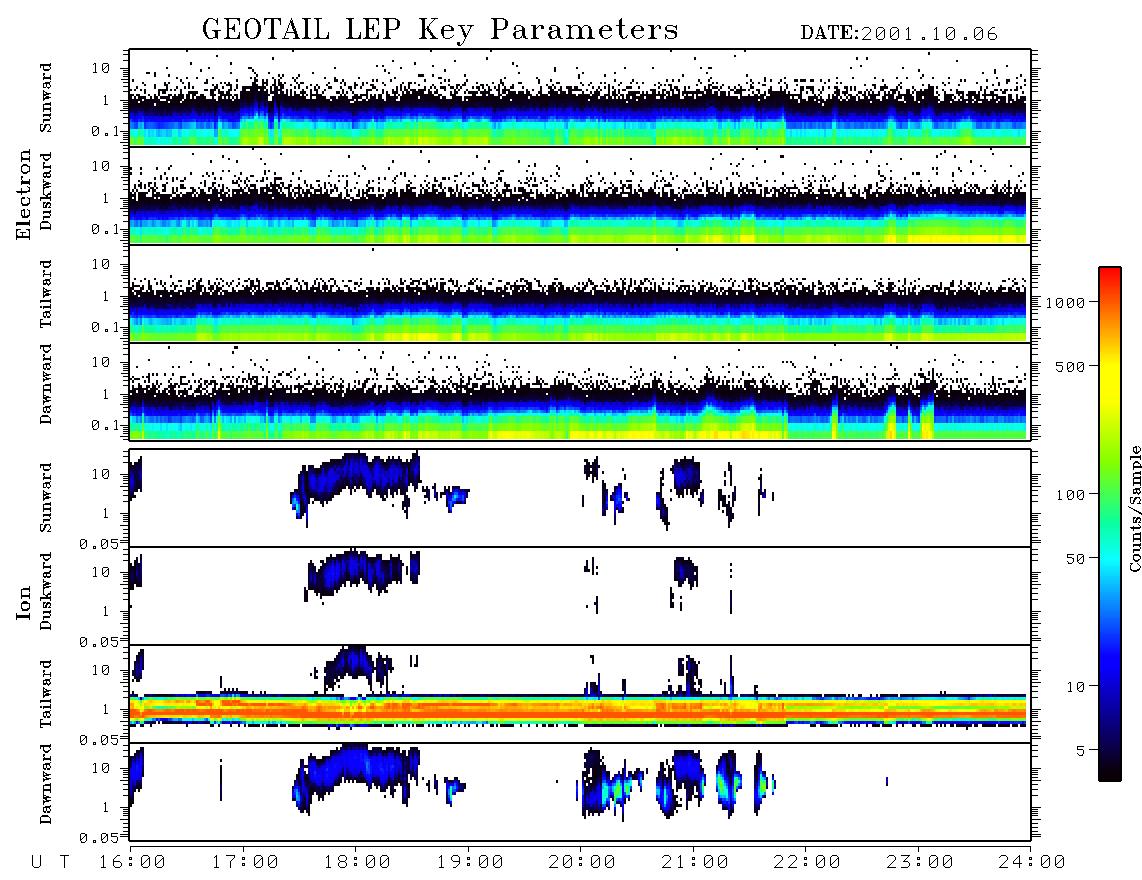Select the "Counts/Sample" colorbar title
The height and width of the screenshot is (880, 1142).
pyautogui.click(x=1135, y=508)
